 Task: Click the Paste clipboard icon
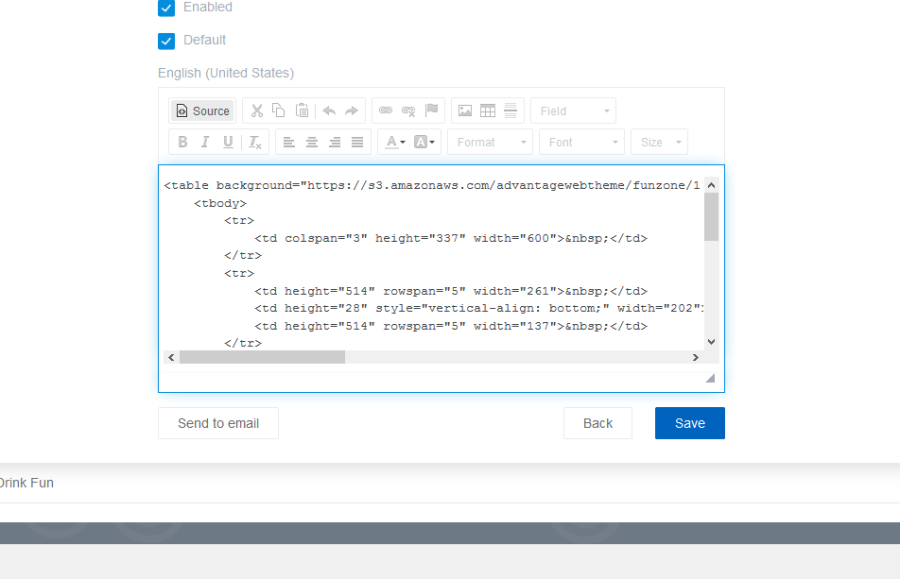[x=301, y=111]
